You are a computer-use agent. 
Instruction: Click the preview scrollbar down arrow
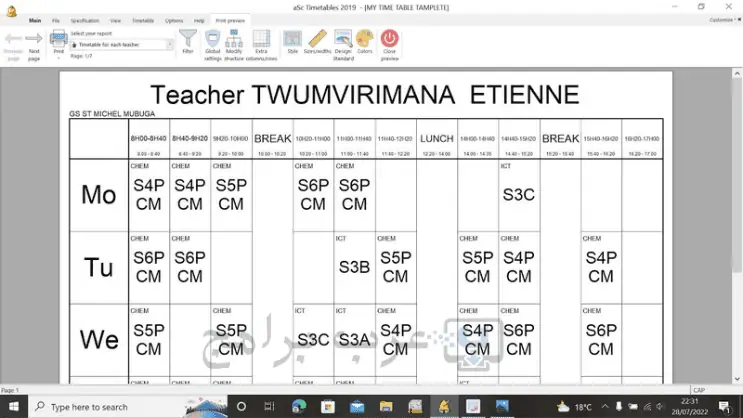point(737,379)
